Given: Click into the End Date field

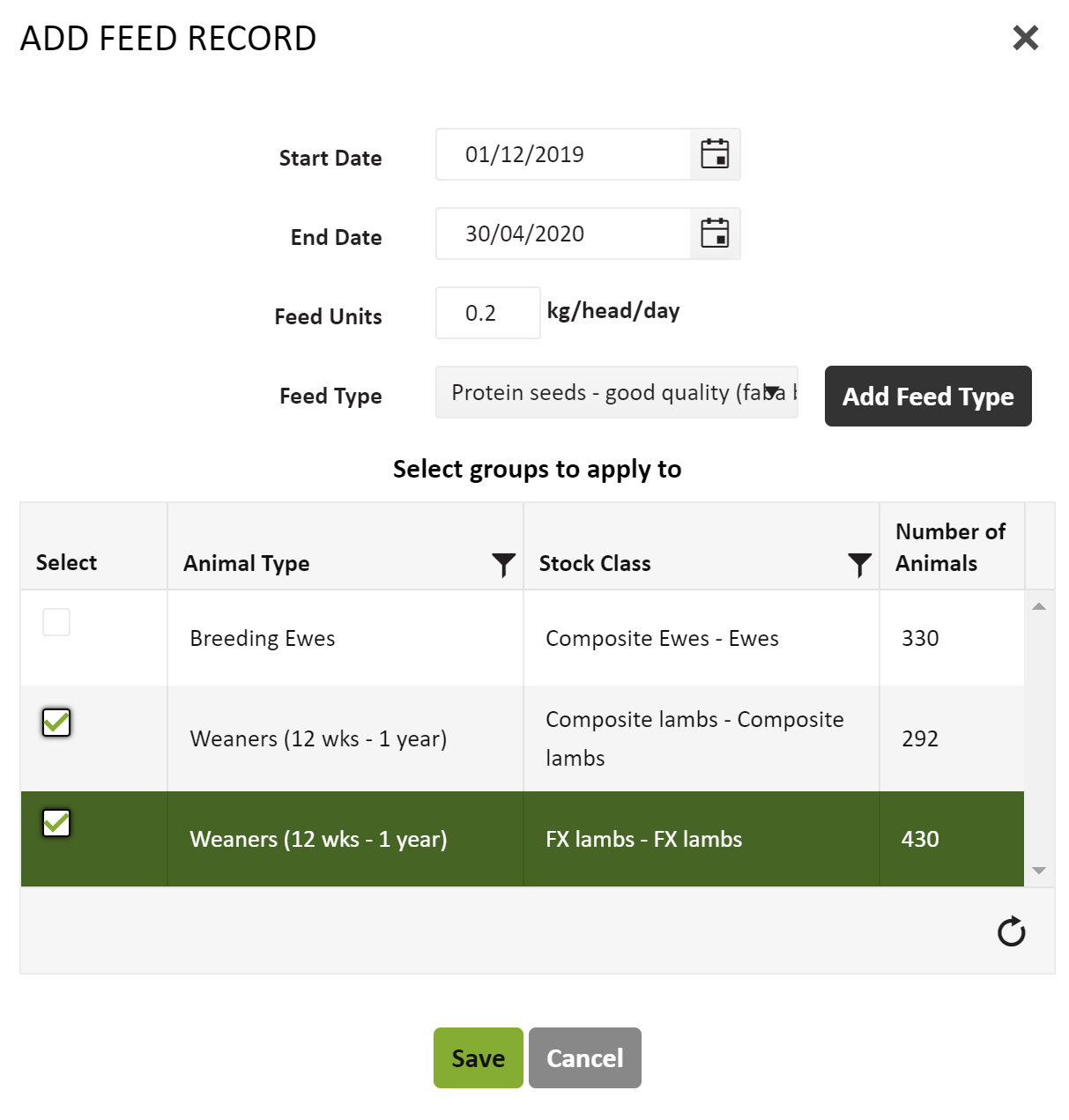Looking at the screenshot, I should (x=562, y=234).
